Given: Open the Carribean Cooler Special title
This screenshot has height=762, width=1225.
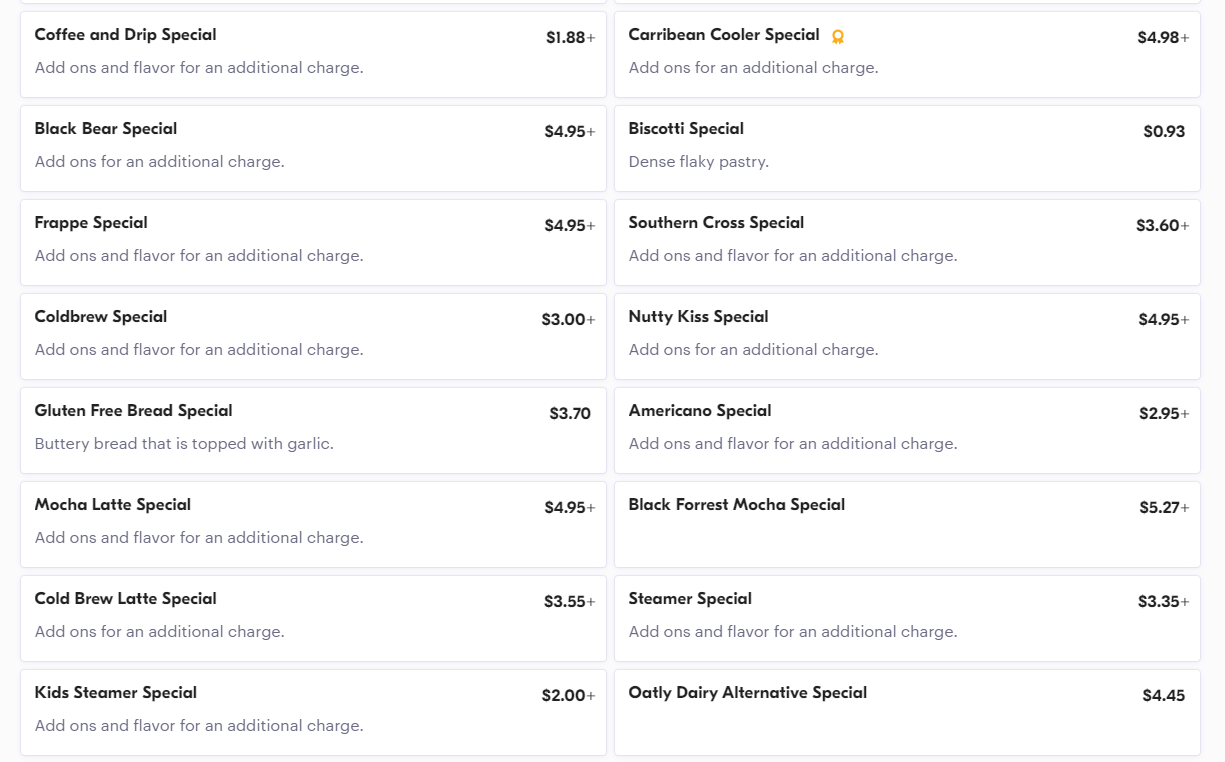Looking at the screenshot, I should pos(723,35).
